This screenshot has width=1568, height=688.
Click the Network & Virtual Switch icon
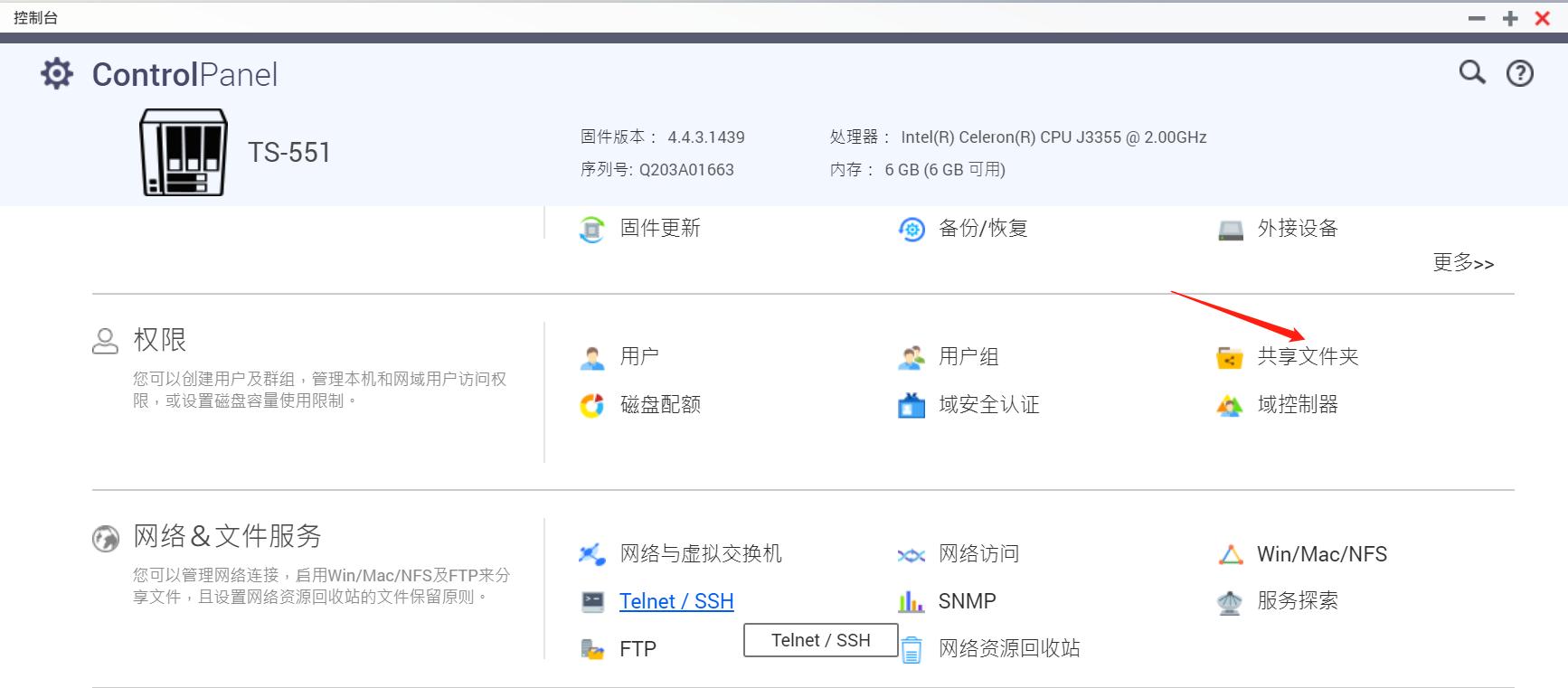pyautogui.click(x=592, y=554)
